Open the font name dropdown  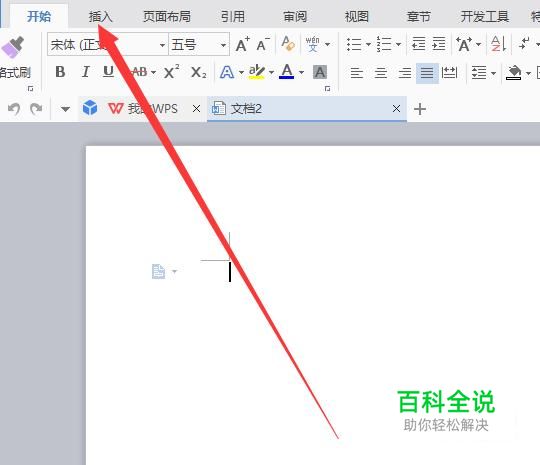162,45
